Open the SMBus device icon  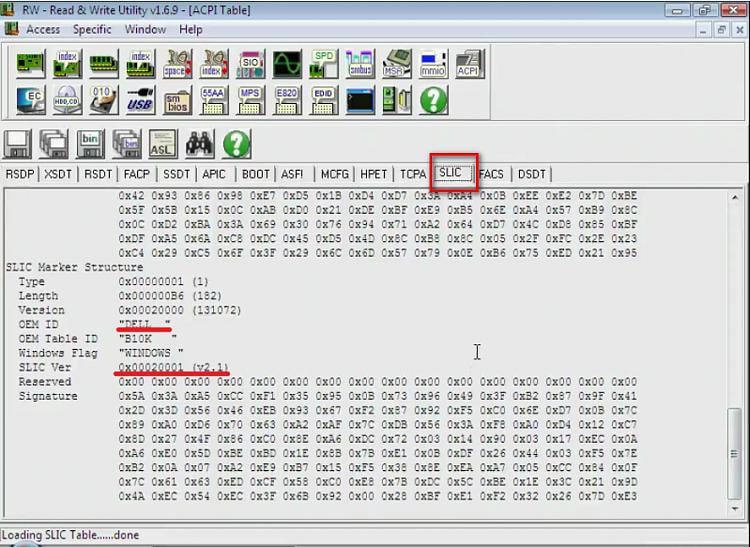pos(360,64)
